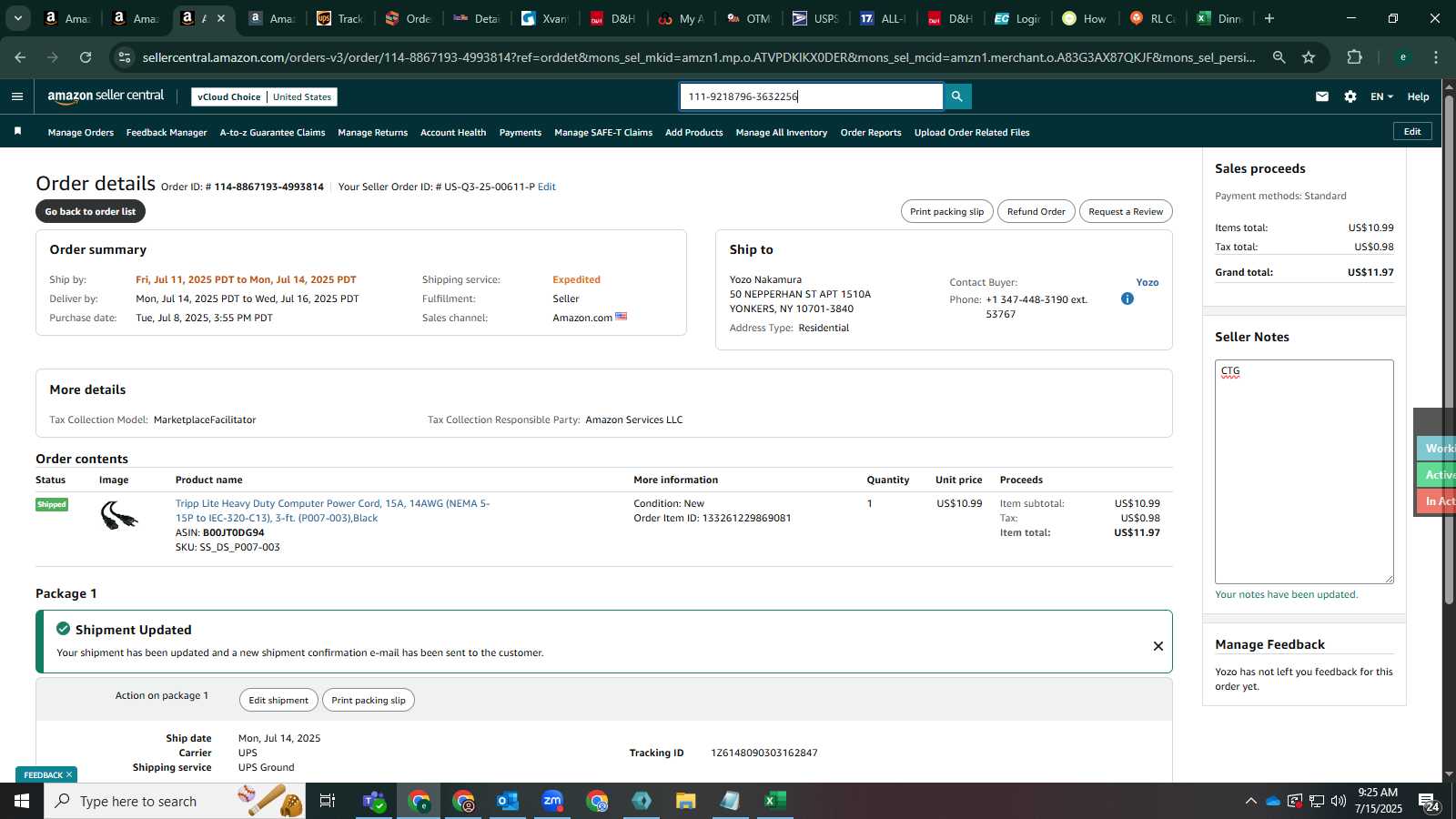The width and height of the screenshot is (1456, 819).
Task: Open the Payments menu item
Action: tap(521, 132)
